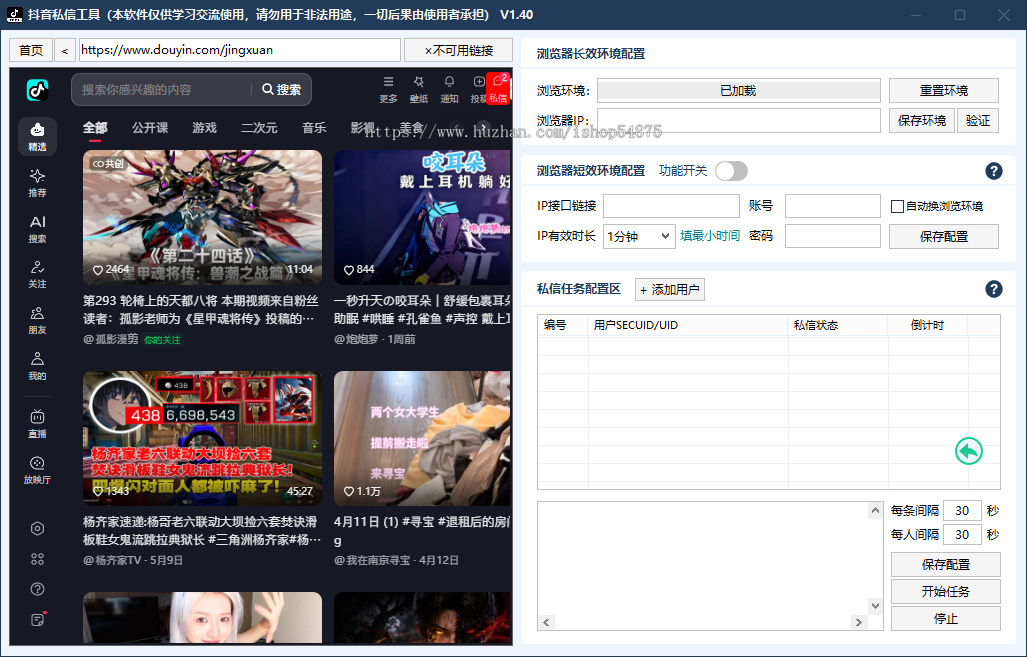Click help icon beside 私信任务配置区

coord(994,289)
